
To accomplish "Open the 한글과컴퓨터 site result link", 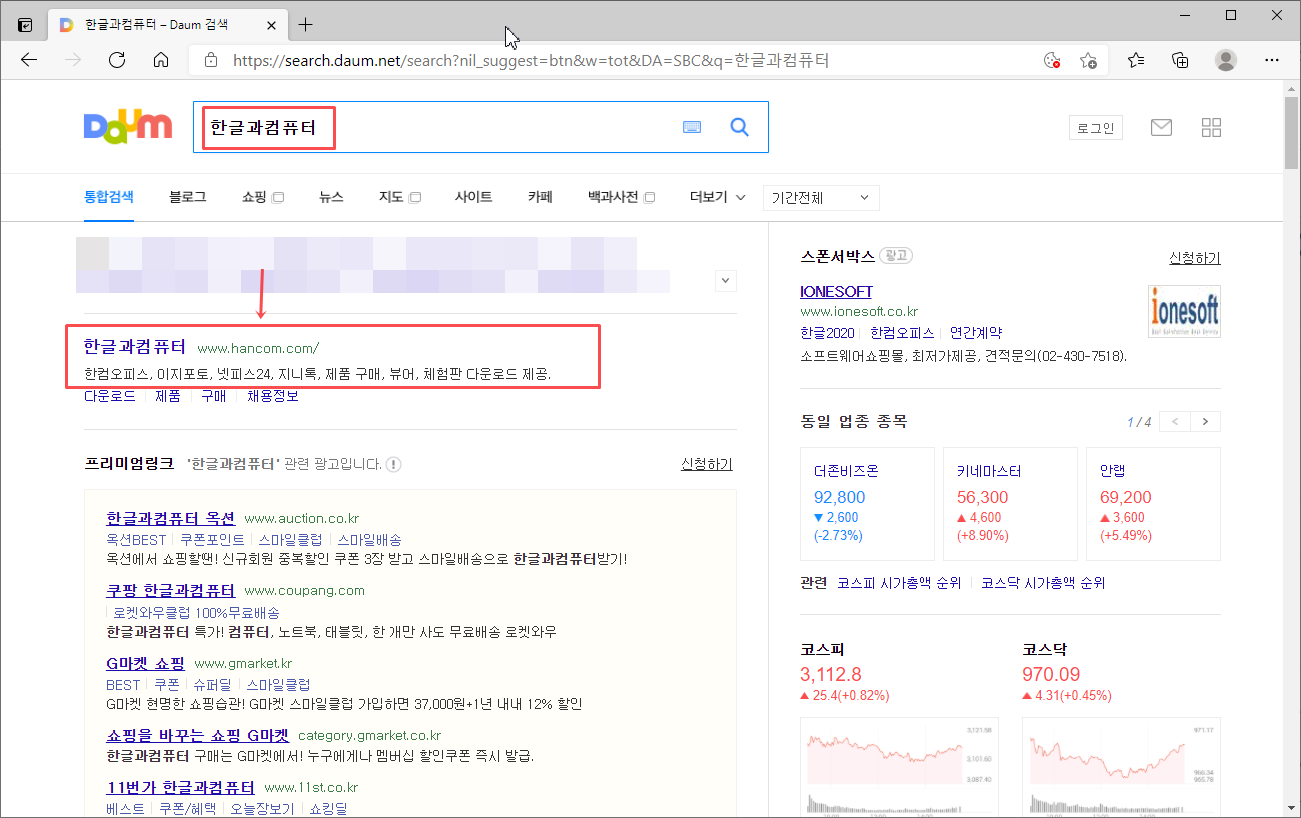I will pyautogui.click(x=135, y=347).
